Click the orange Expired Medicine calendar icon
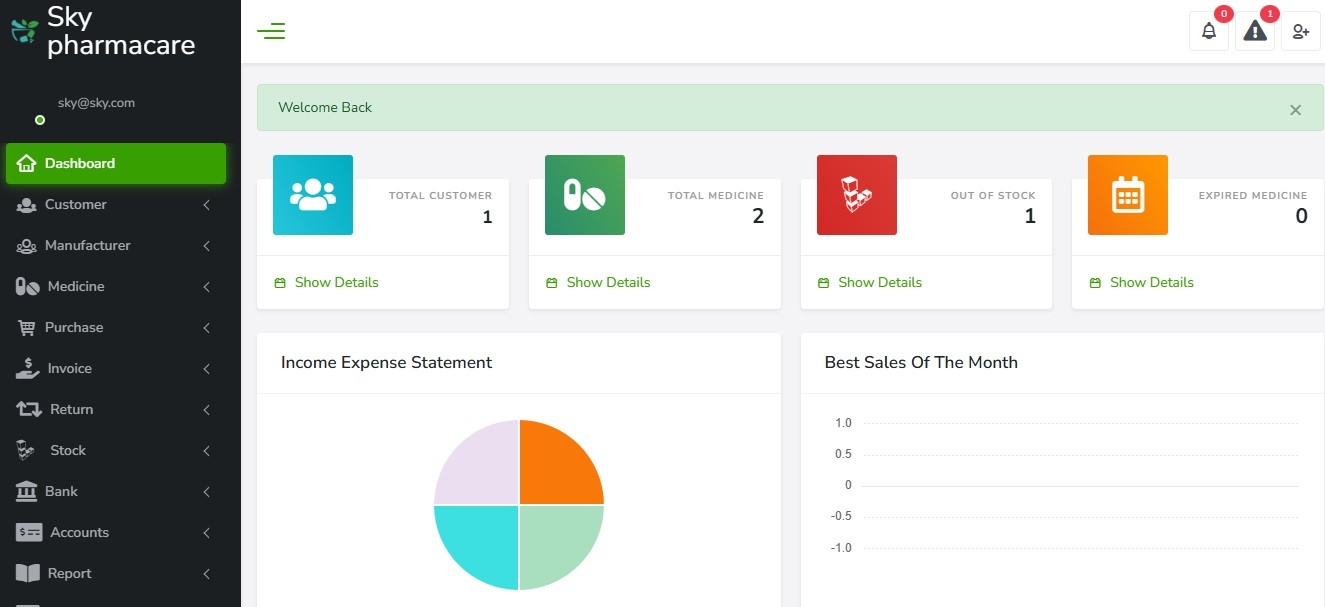 coord(1127,195)
